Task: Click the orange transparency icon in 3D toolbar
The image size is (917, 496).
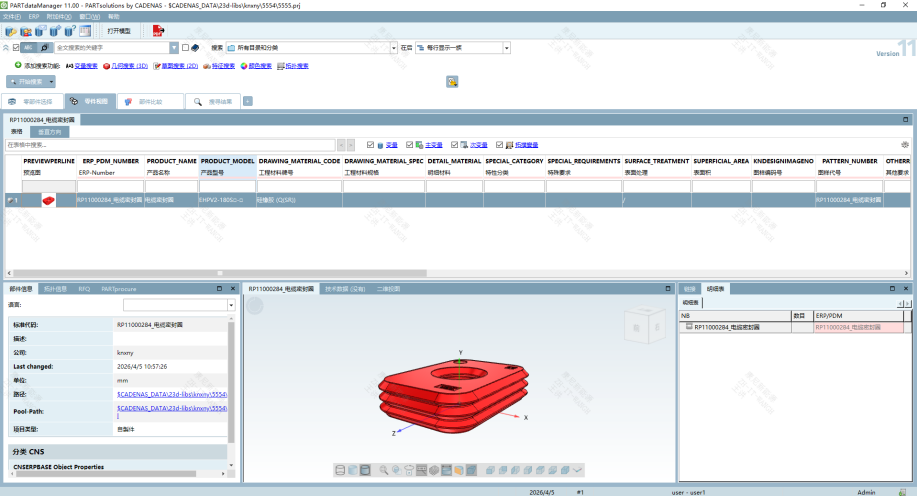Action: pos(459,470)
